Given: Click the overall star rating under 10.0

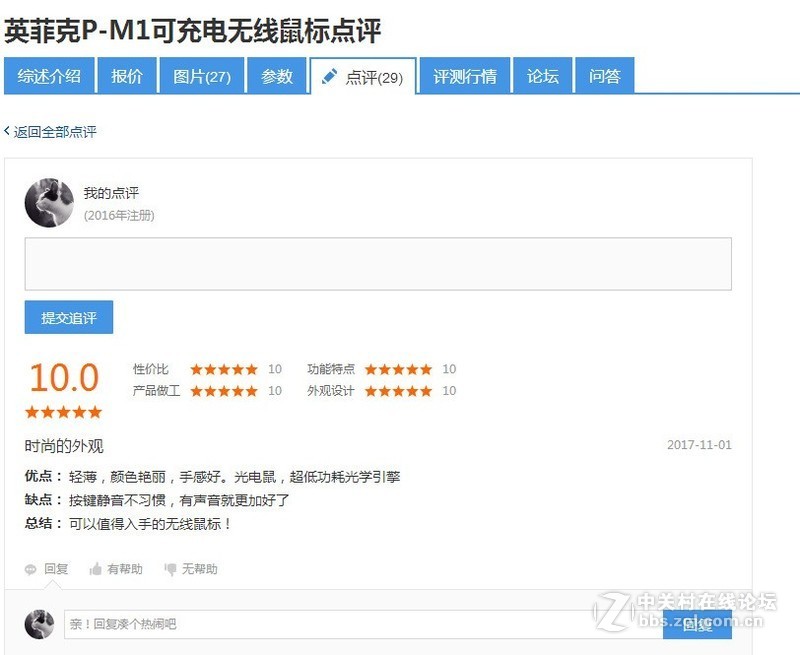Looking at the screenshot, I should click(64, 412).
